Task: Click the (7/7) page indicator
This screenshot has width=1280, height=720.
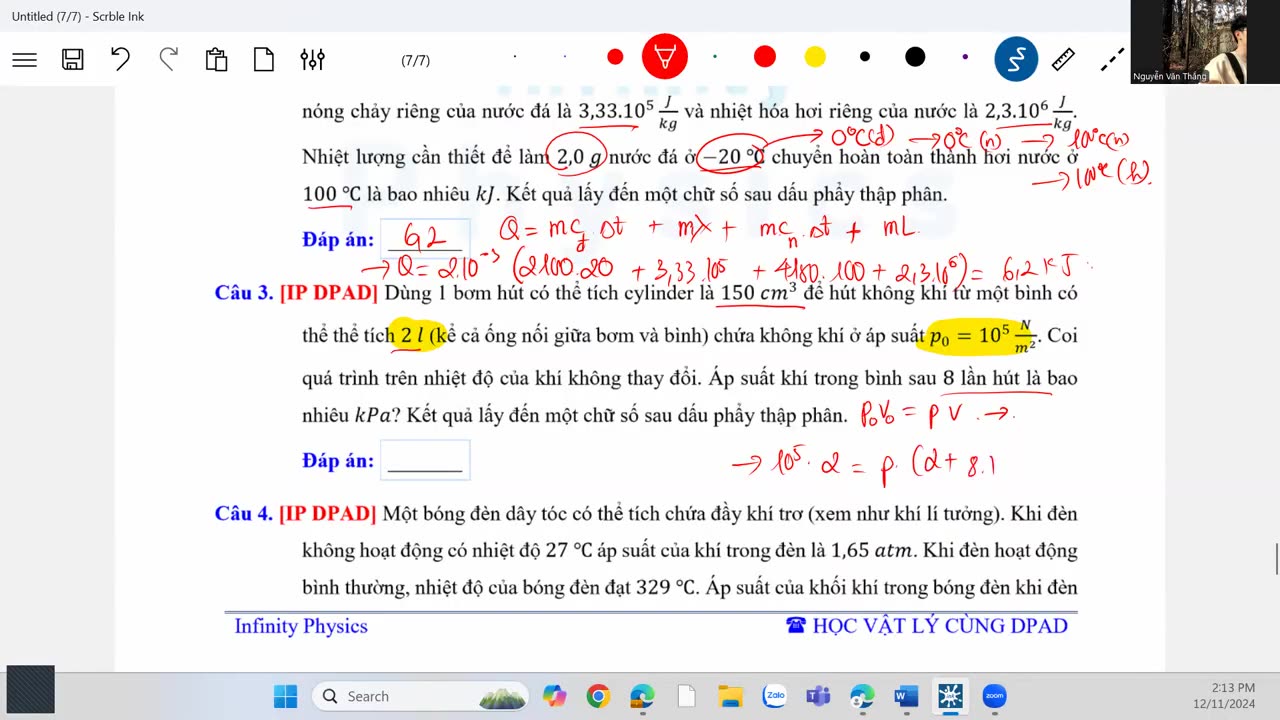Action: tap(415, 61)
